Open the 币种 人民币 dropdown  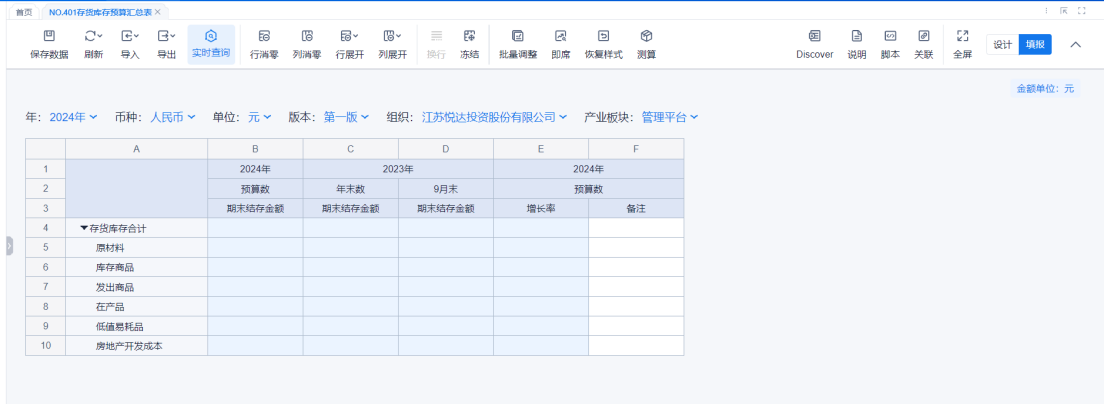point(172,117)
